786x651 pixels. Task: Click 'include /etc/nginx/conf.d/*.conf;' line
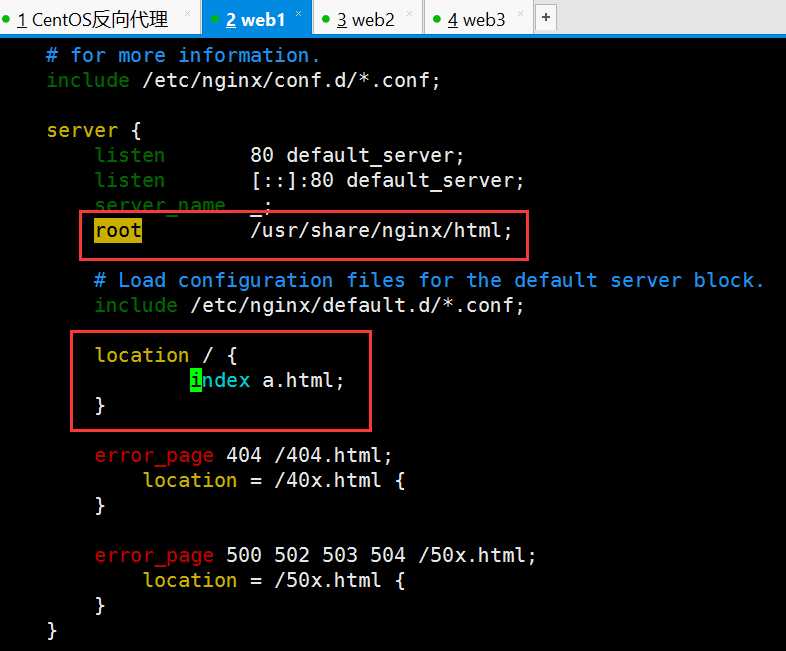[x=244, y=80]
